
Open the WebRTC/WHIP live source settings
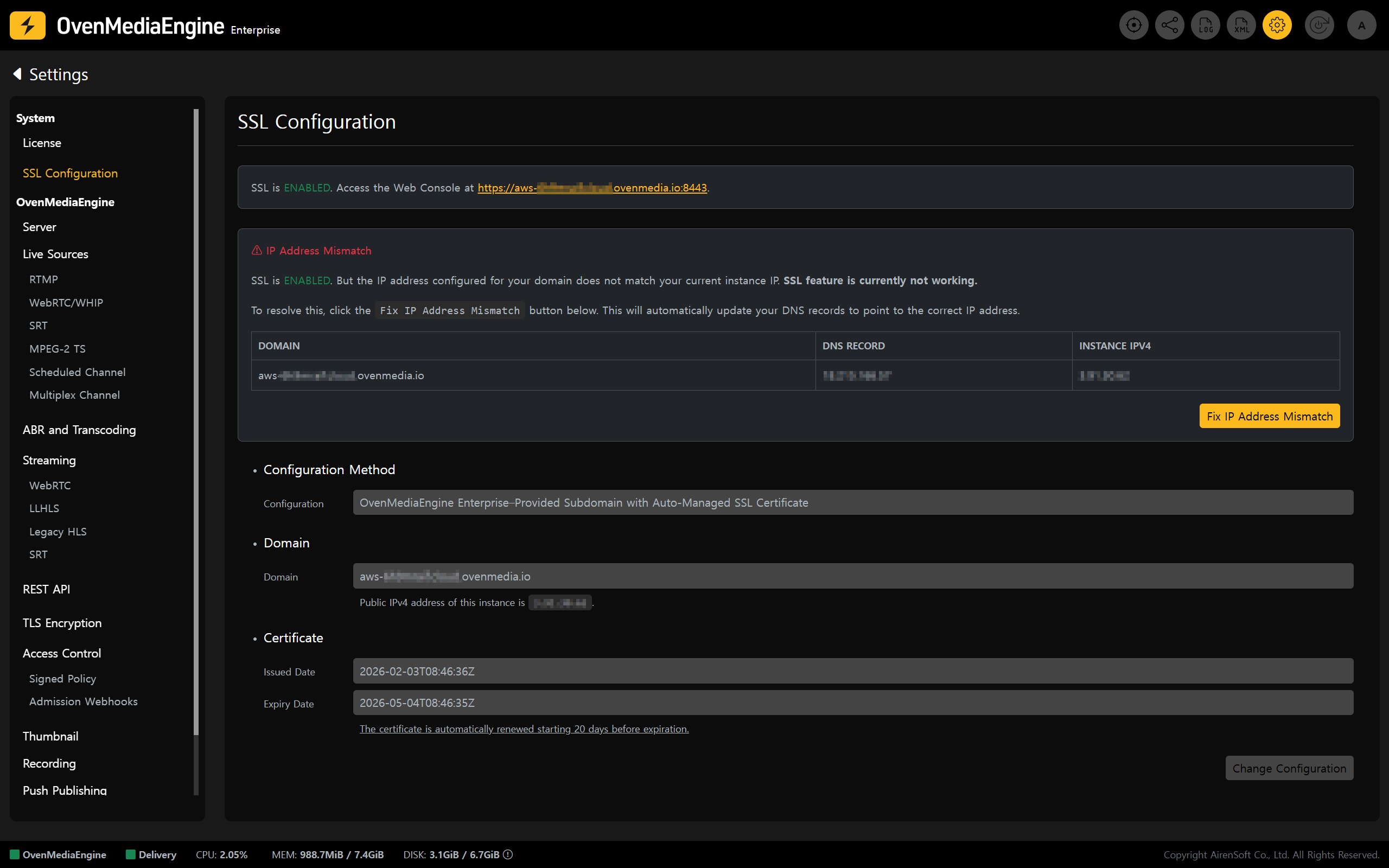point(66,303)
